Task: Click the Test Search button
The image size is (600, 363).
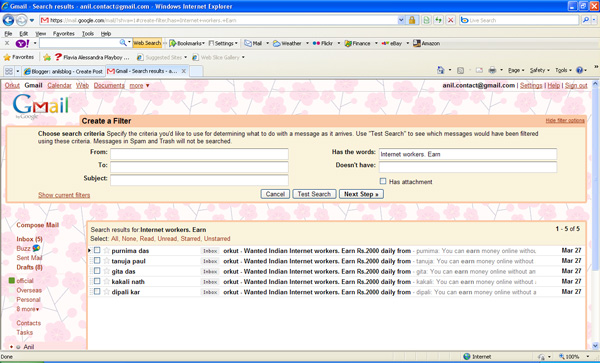Action: point(314,194)
